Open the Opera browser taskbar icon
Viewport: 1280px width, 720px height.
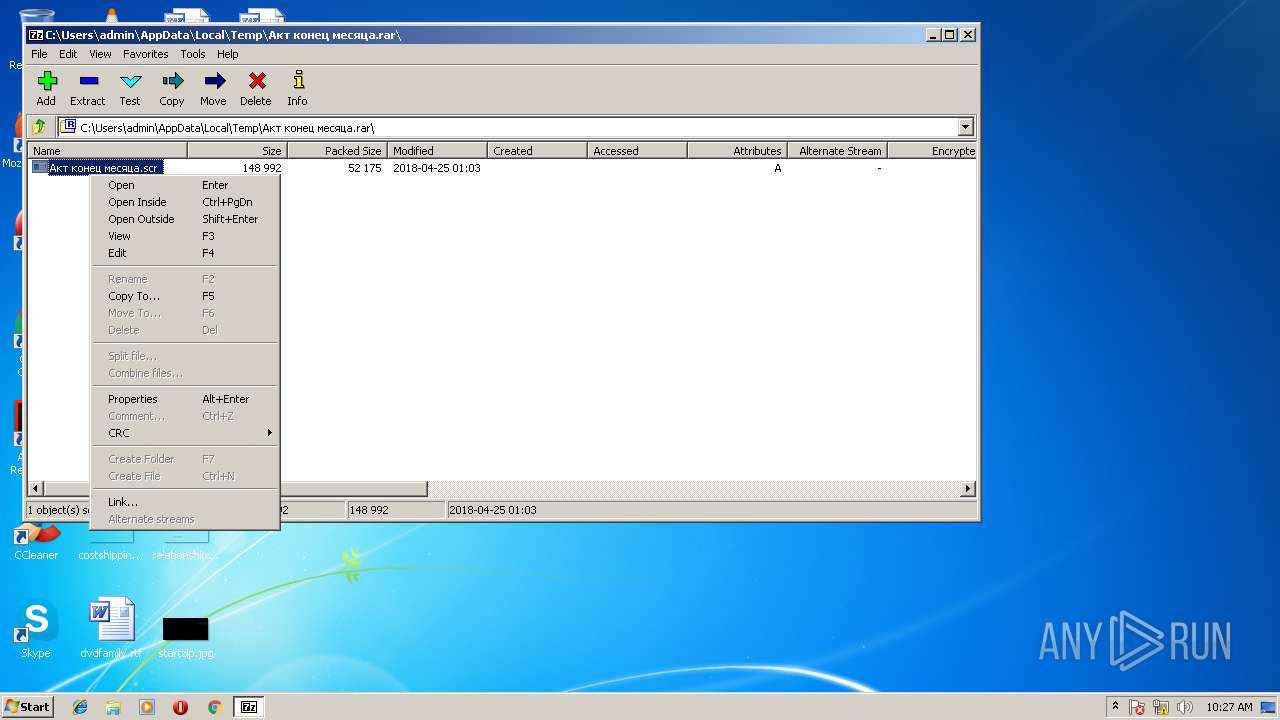point(180,707)
